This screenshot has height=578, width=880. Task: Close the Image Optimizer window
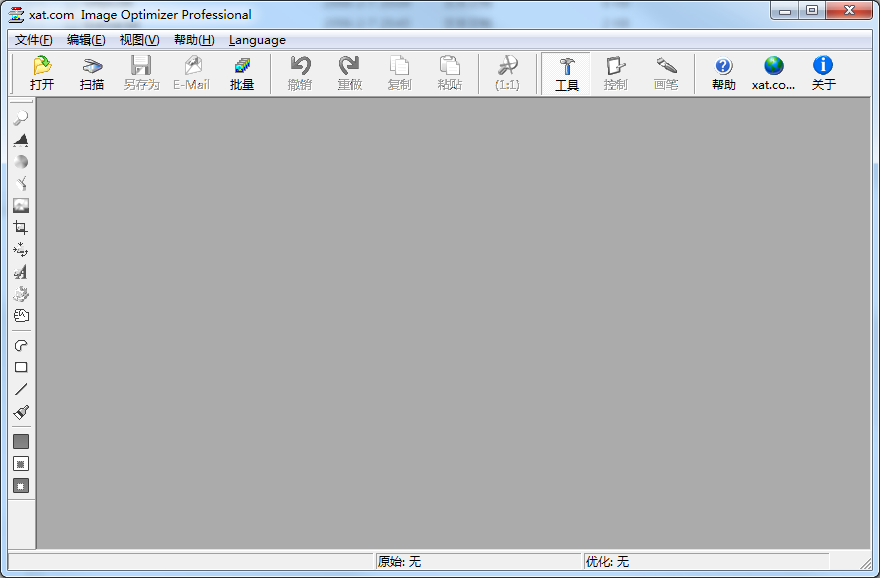point(849,11)
